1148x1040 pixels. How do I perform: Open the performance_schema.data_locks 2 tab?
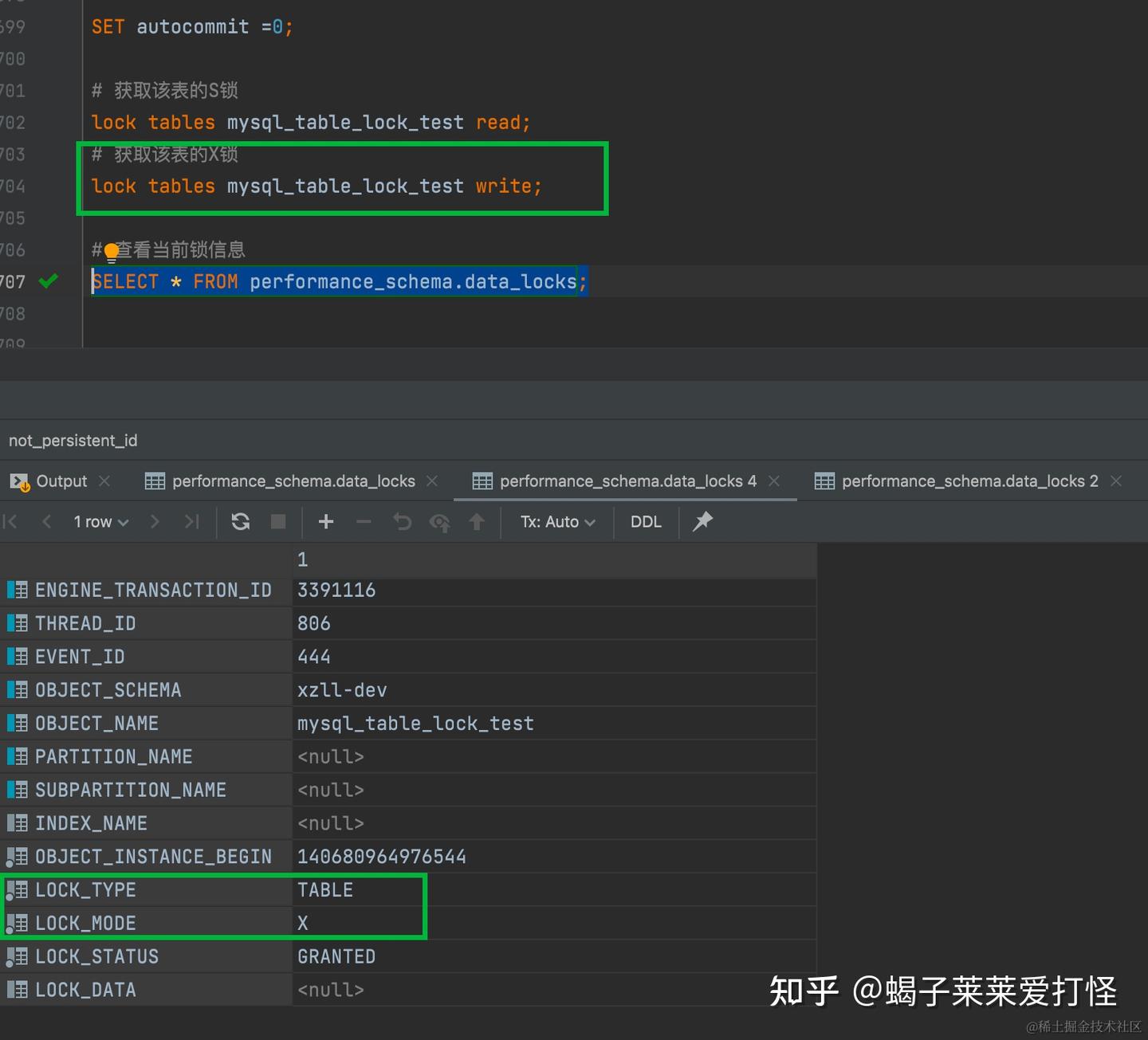click(x=968, y=481)
